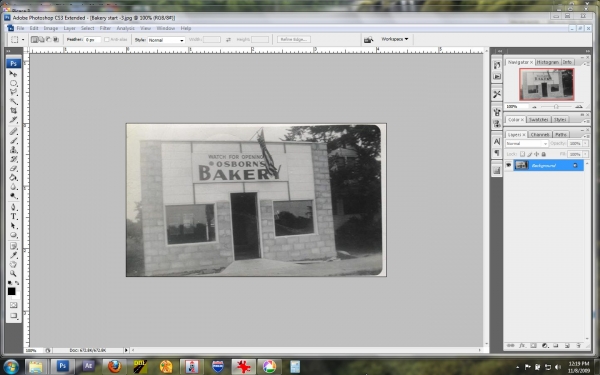Click the Go to Bridge icon

pos(368,39)
